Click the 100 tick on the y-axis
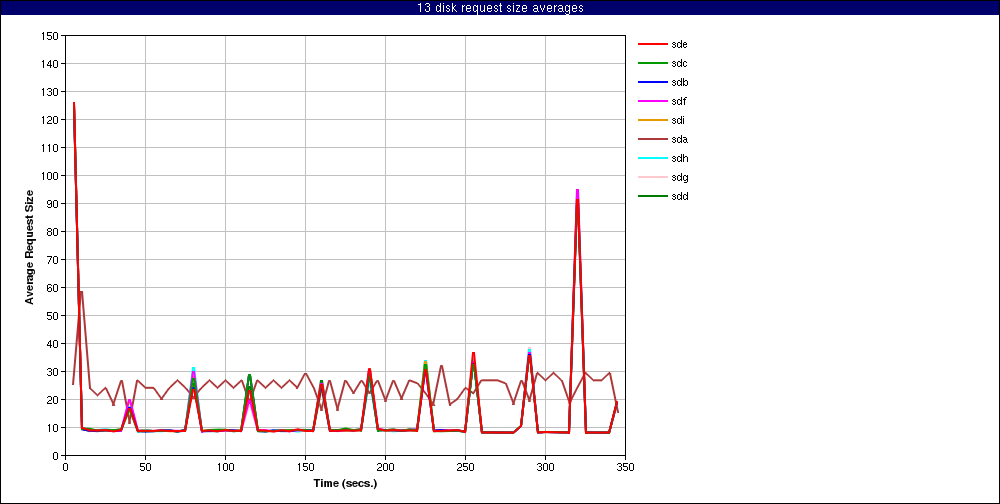 point(50,175)
